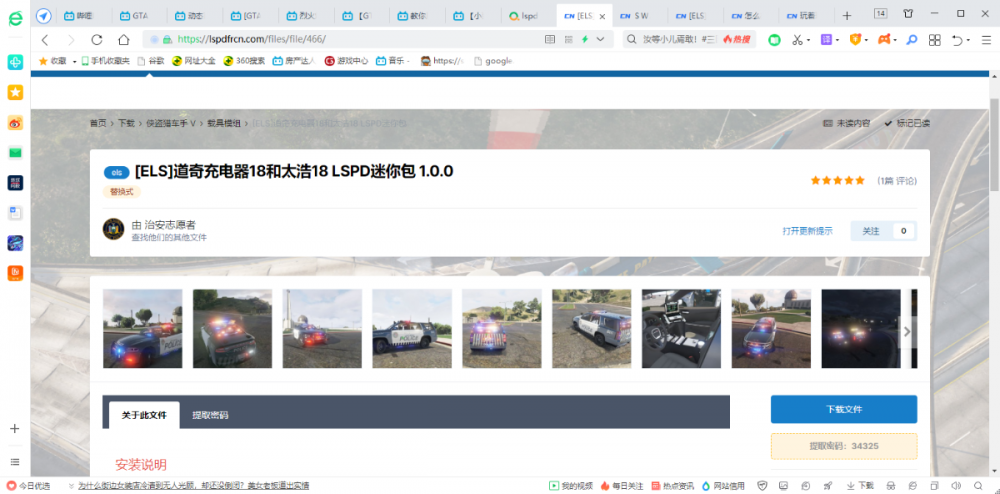
Task: Expand the 收藏 bookmarks dropdown arrow
Action: point(75,62)
